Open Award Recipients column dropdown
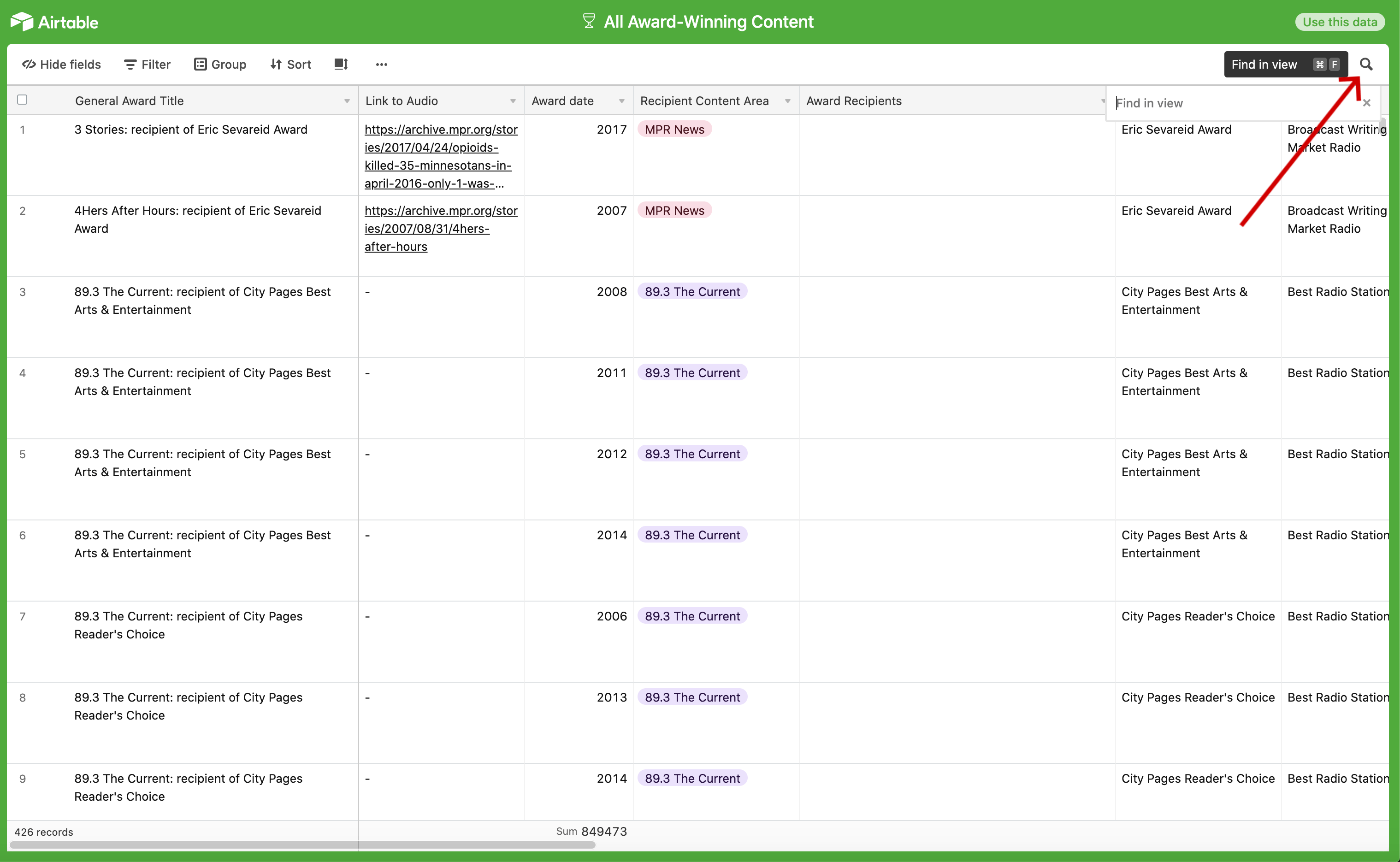 point(1103,101)
